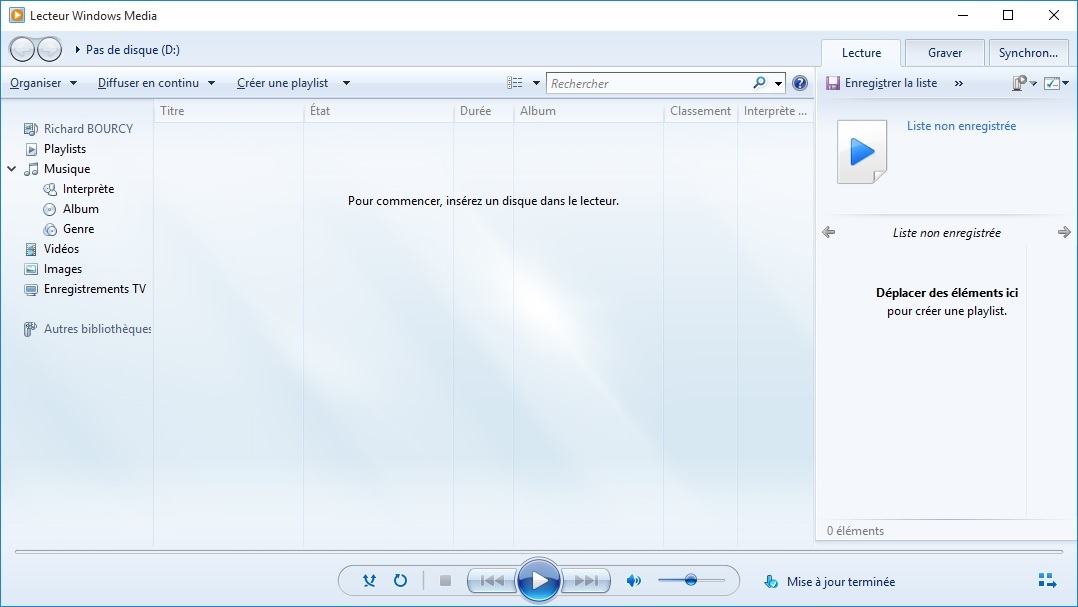Collapse the Musique tree node
This screenshot has width=1078, height=607.
pos(12,168)
